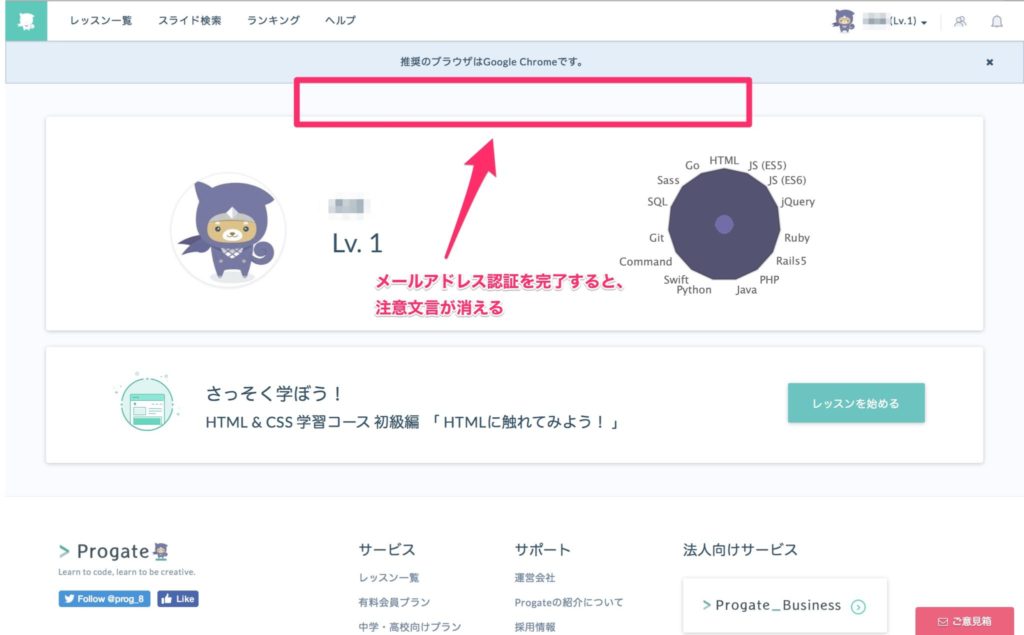Click the JS (ES5) label on chart
This screenshot has width=1024, height=635.
[767, 165]
